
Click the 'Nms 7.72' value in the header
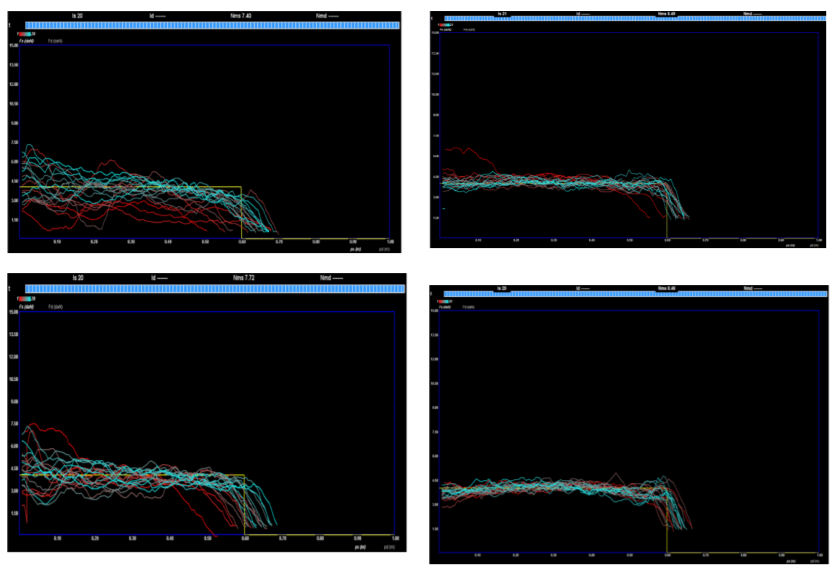243,278
